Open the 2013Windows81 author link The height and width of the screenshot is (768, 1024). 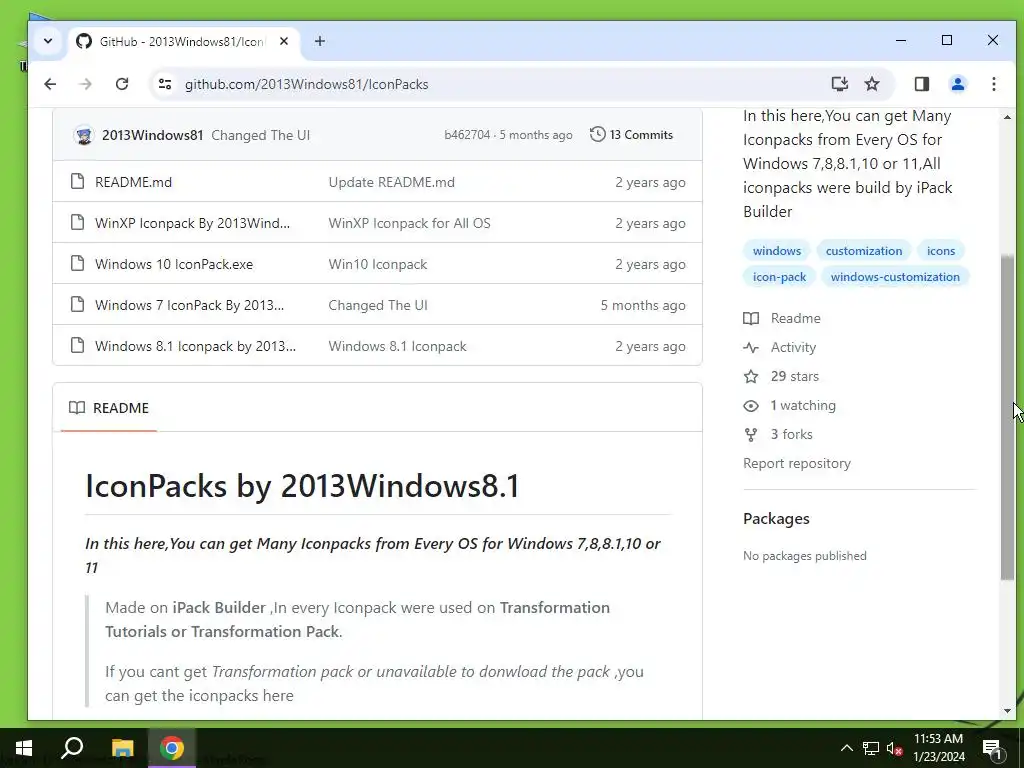pos(152,135)
